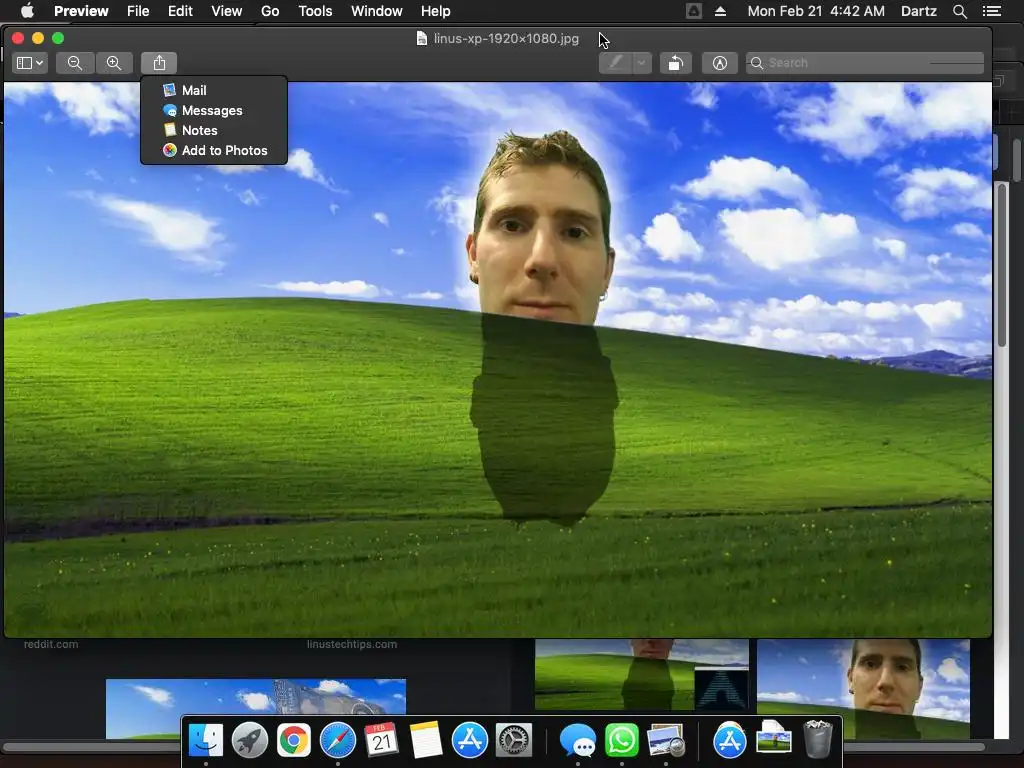This screenshot has height=768, width=1024.
Task: Open System Preferences from the Dock
Action: [513, 740]
